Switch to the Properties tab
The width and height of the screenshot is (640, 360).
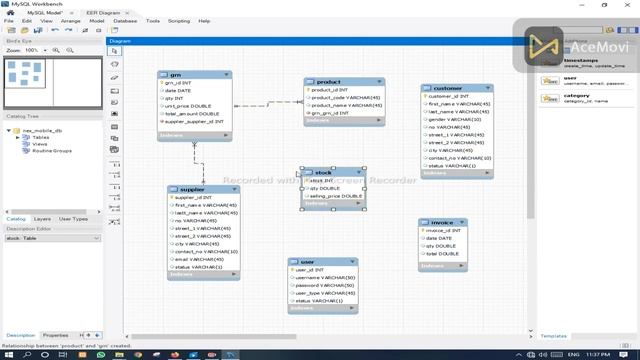(x=56, y=336)
